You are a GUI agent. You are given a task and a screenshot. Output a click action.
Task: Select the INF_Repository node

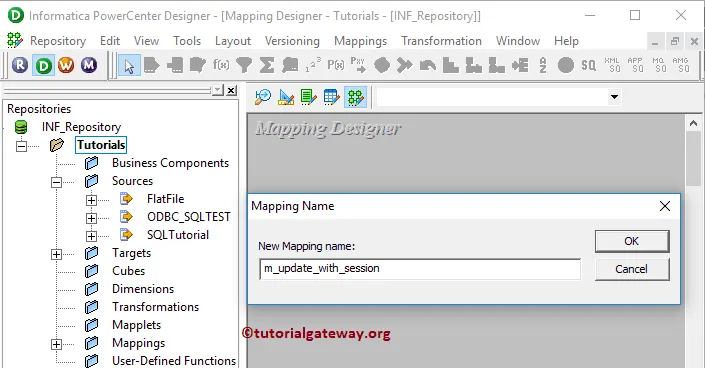coord(81,127)
